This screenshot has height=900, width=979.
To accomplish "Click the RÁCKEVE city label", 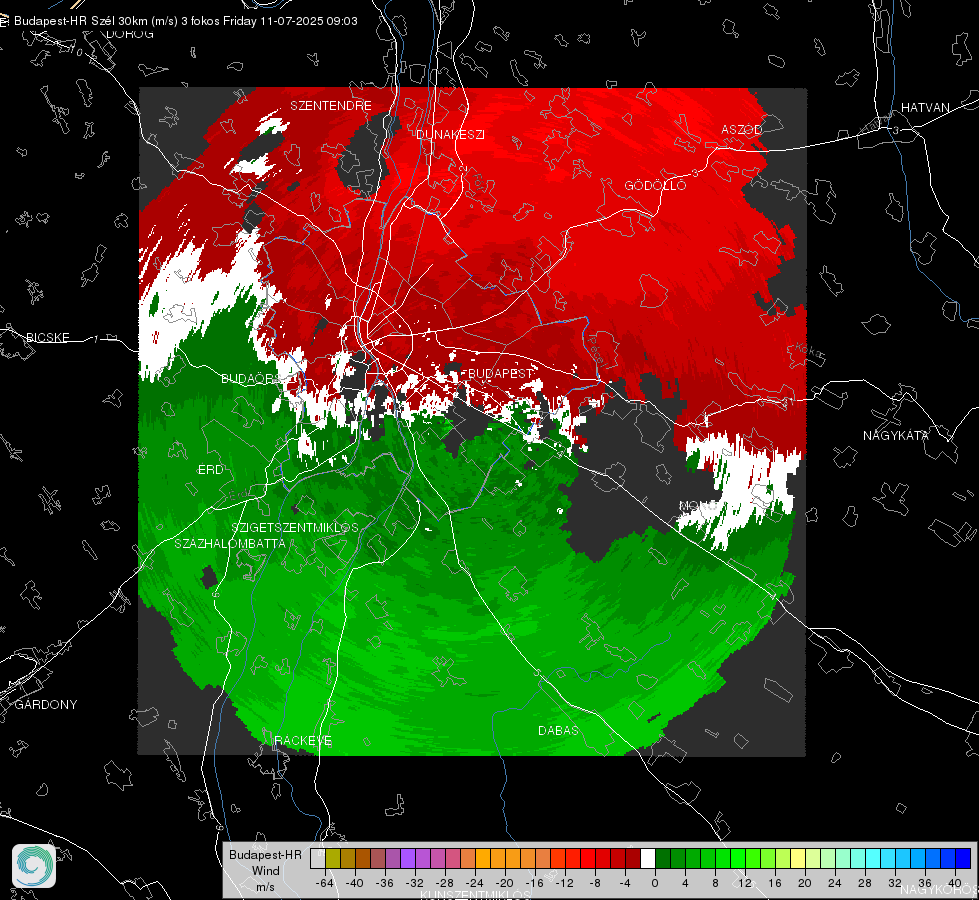I will tap(303, 741).
